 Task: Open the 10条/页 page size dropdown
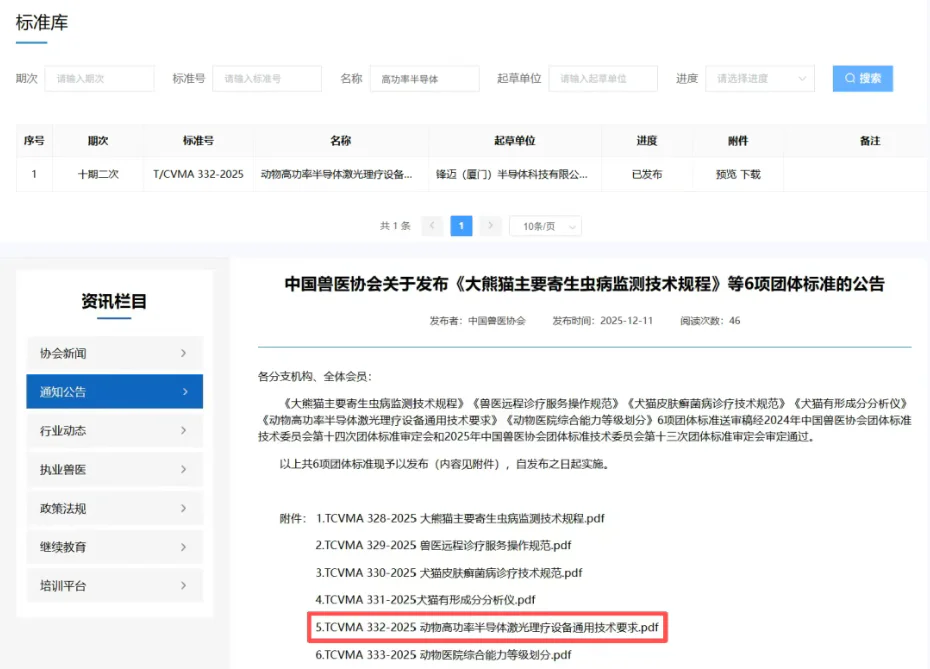(x=546, y=226)
